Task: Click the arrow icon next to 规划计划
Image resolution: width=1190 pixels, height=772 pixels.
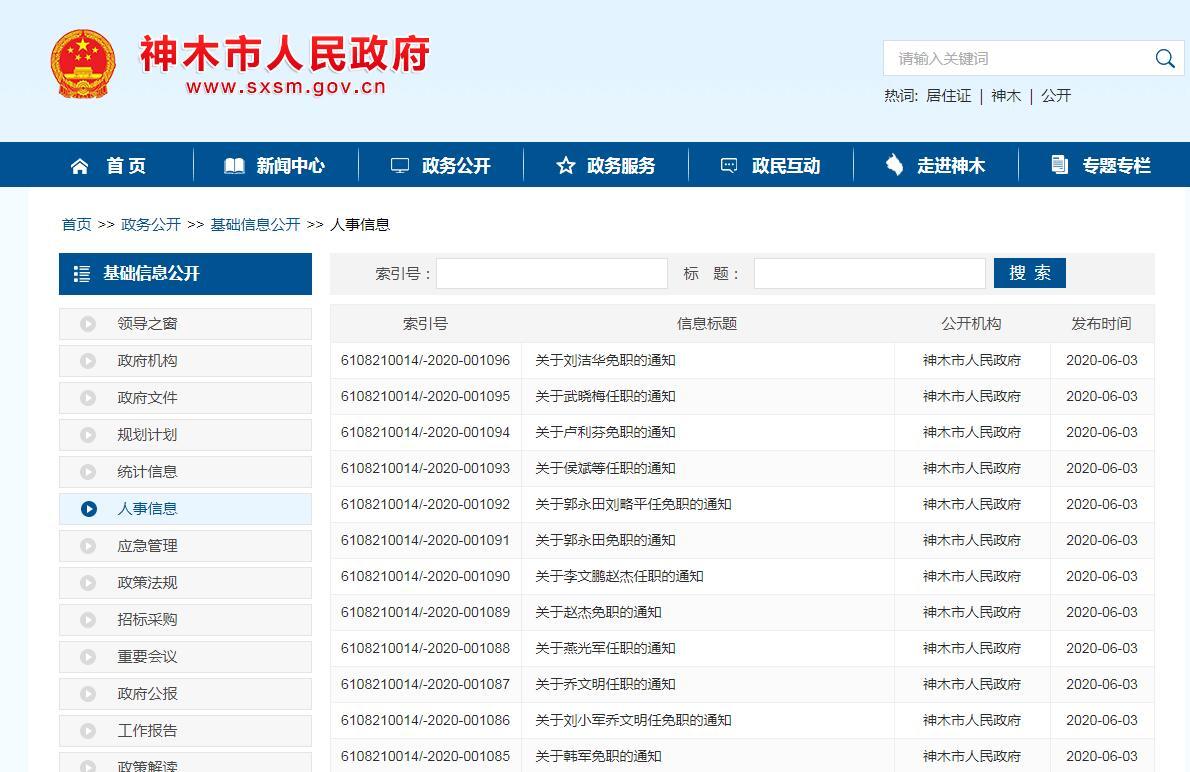Action: click(x=88, y=435)
